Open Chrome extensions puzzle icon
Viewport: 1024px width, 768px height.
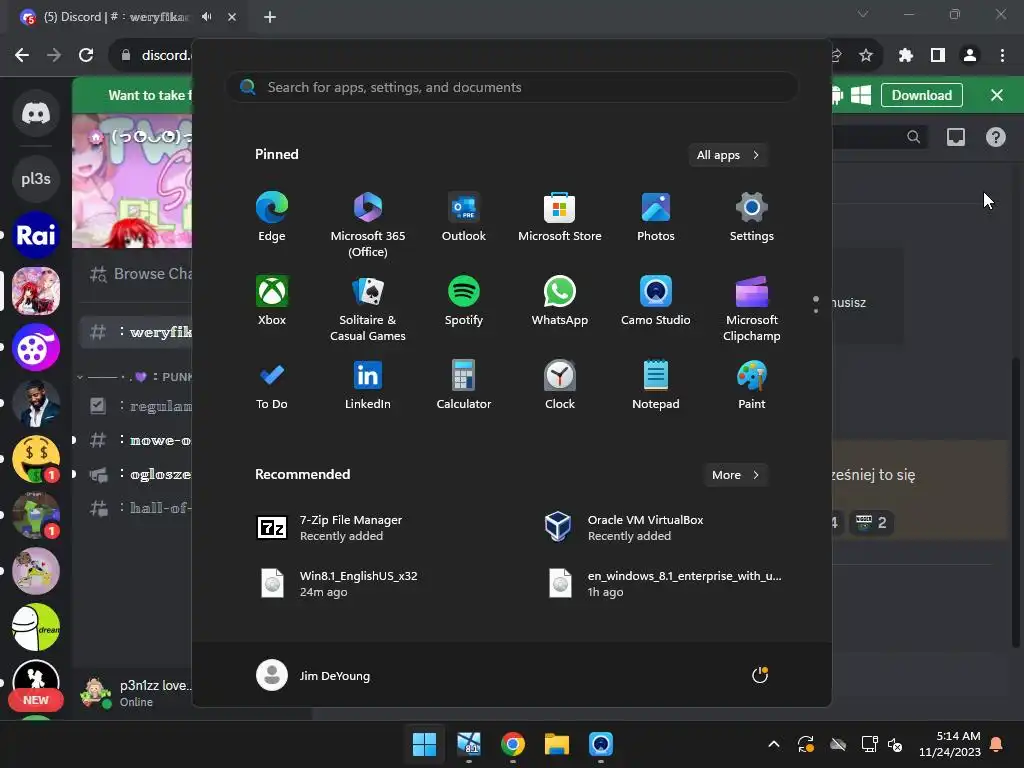pos(905,55)
